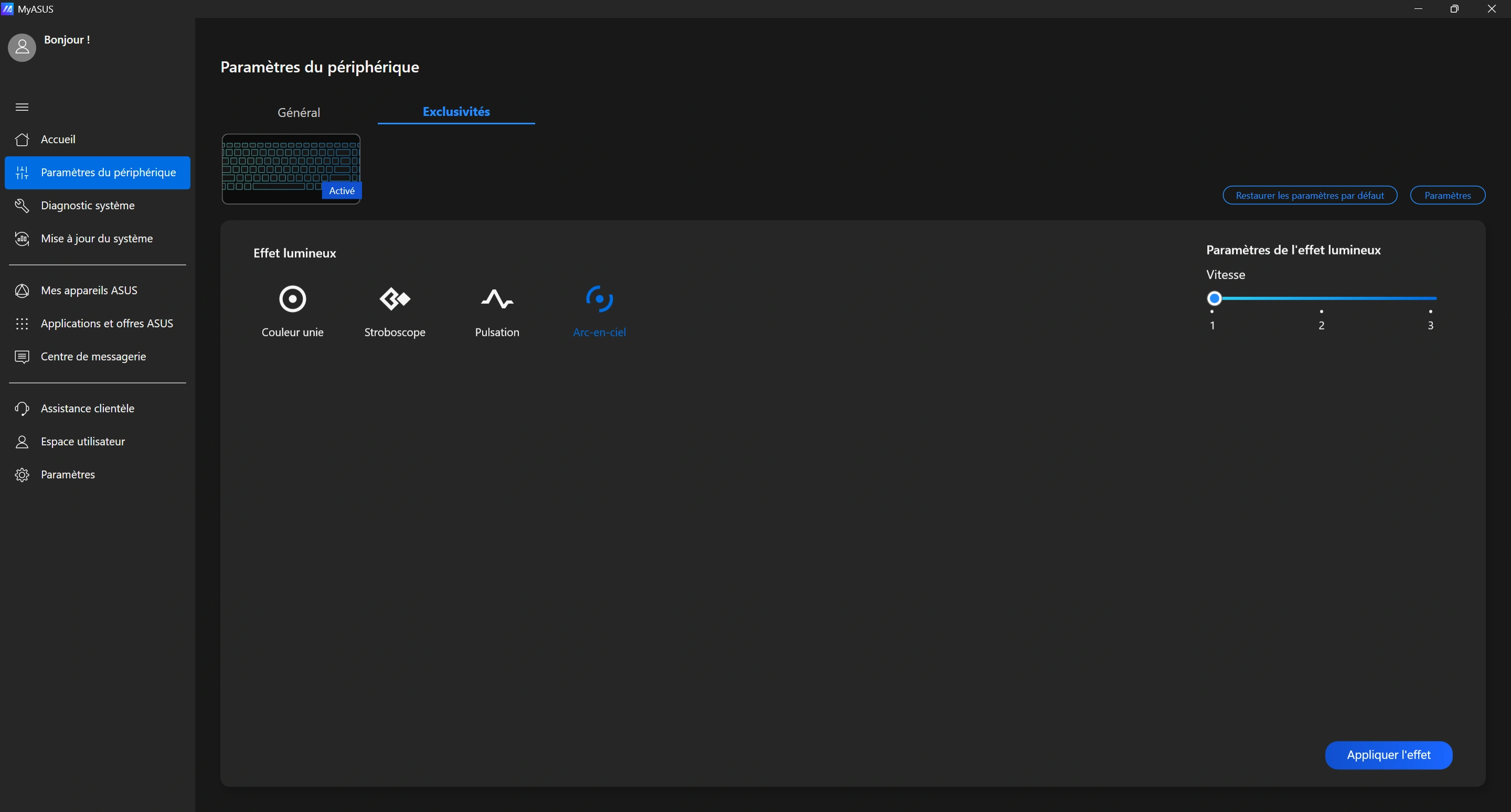Open Accueil in the sidebar
Screen dimensions: 1511x812
pyautogui.click(x=98, y=140)
